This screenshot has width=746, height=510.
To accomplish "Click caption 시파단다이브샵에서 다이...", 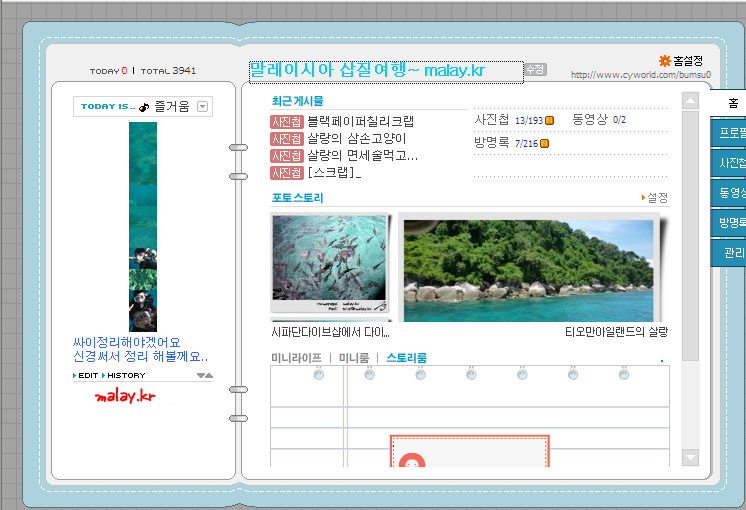I will 330,332.
